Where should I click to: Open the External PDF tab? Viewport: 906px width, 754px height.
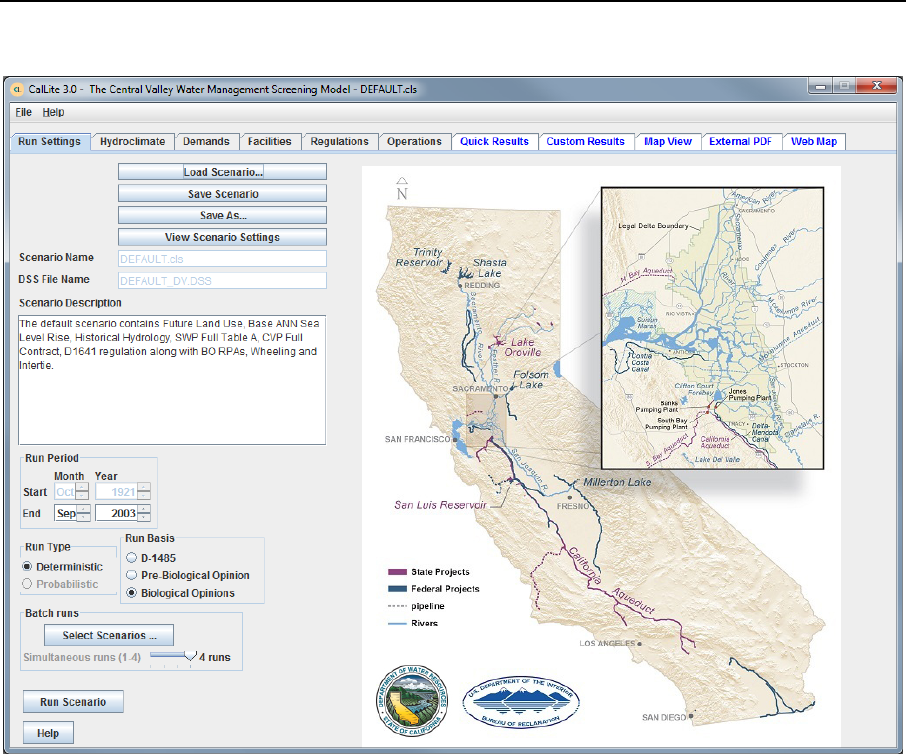tap(741, 142)
